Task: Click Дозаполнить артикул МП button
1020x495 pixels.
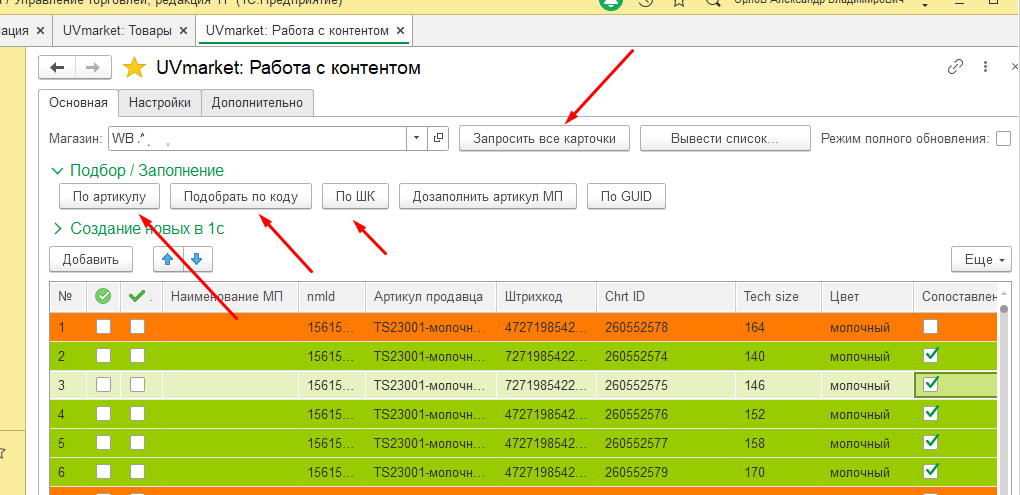Action: (x=488, y=196)
